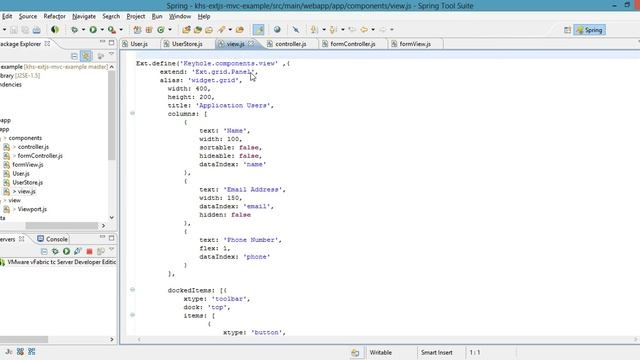Select formView.js in Package Explorer
Viewport: 640px width, 360px height.
[x=27, y=165]
